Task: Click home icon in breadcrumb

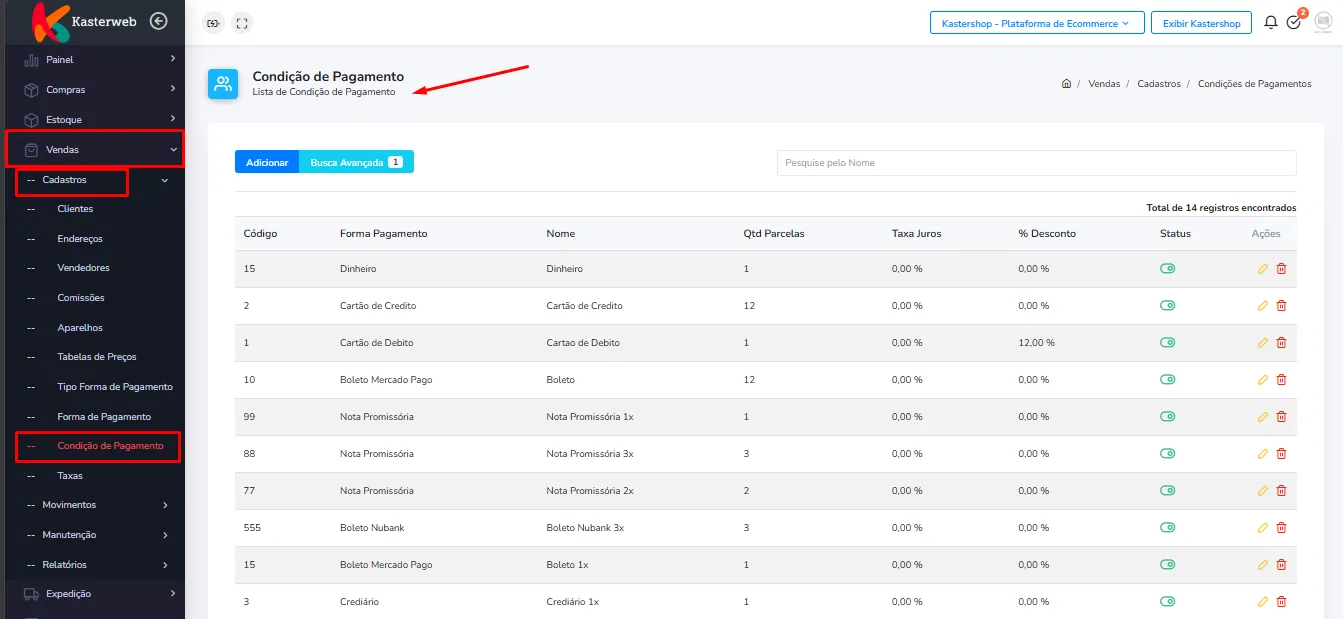Action: [x=1067, y=84]
